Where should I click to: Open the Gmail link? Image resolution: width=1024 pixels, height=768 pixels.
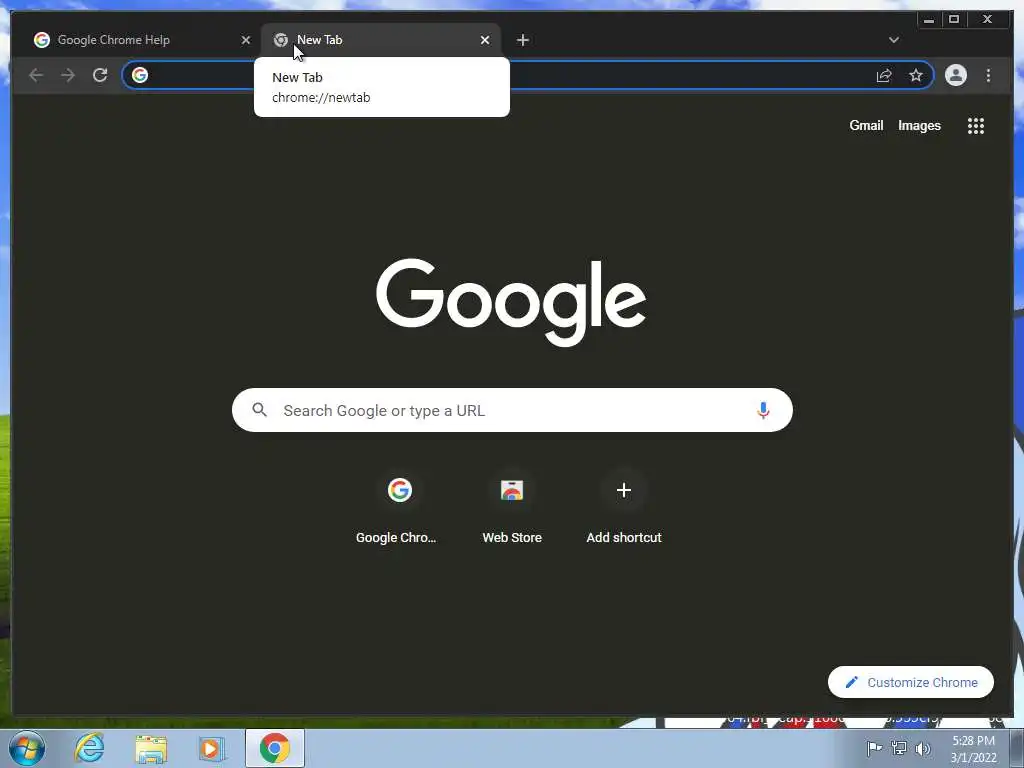[866, 125]
